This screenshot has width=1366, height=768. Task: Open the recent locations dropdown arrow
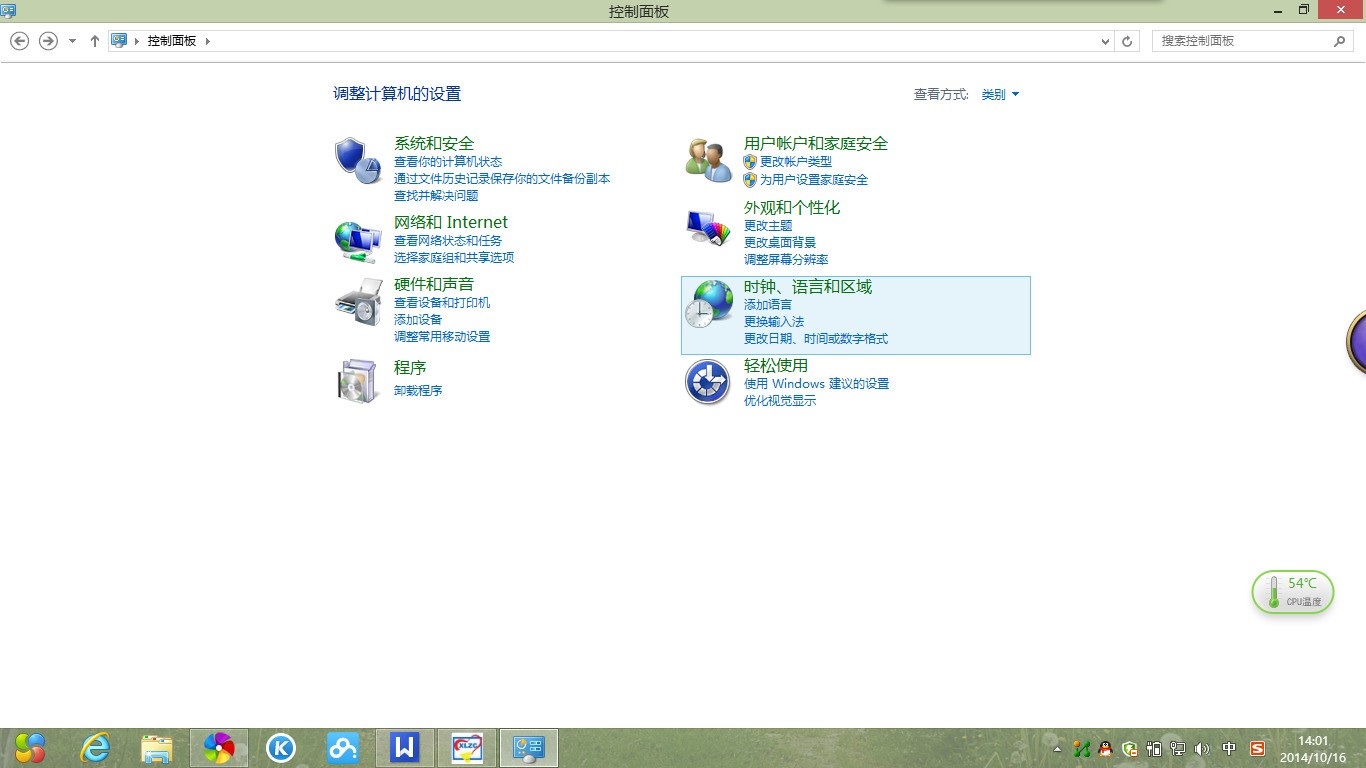pos(72,41)
